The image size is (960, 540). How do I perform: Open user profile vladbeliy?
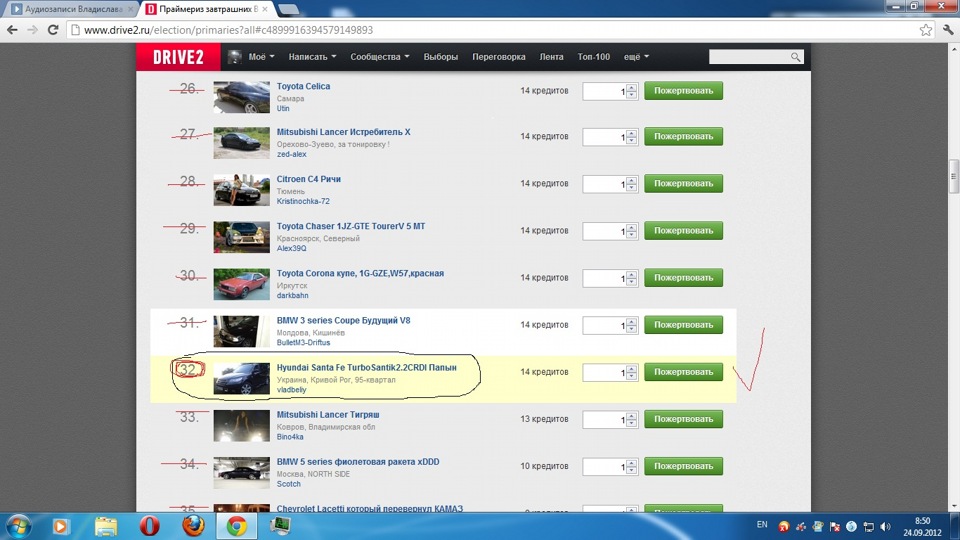[x=291, y=390]
